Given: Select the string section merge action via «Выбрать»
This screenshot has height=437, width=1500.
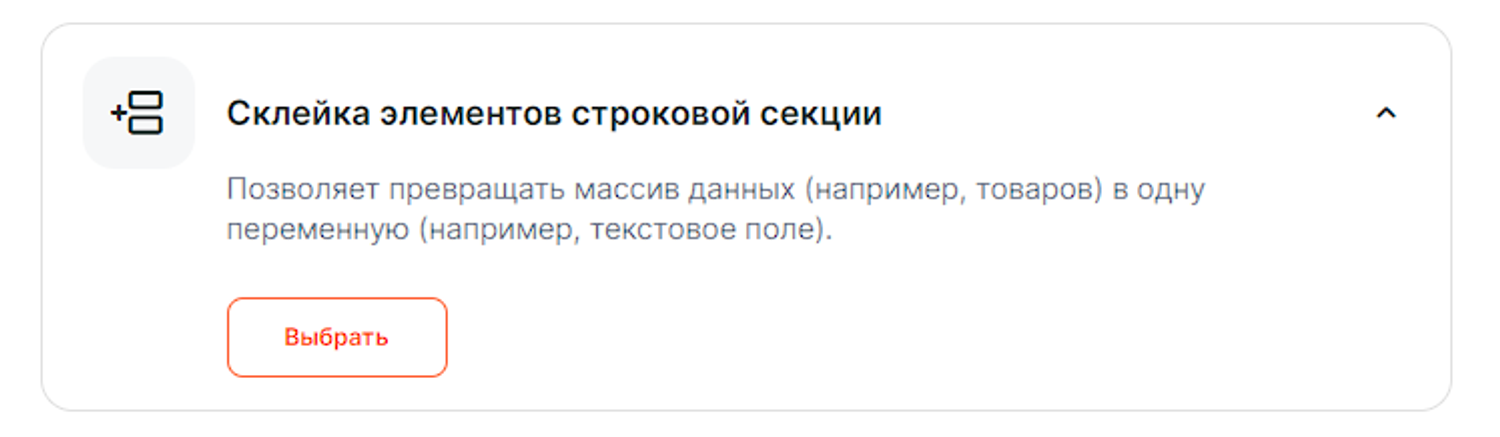Looking at the screenshot, I should point(336,337).
